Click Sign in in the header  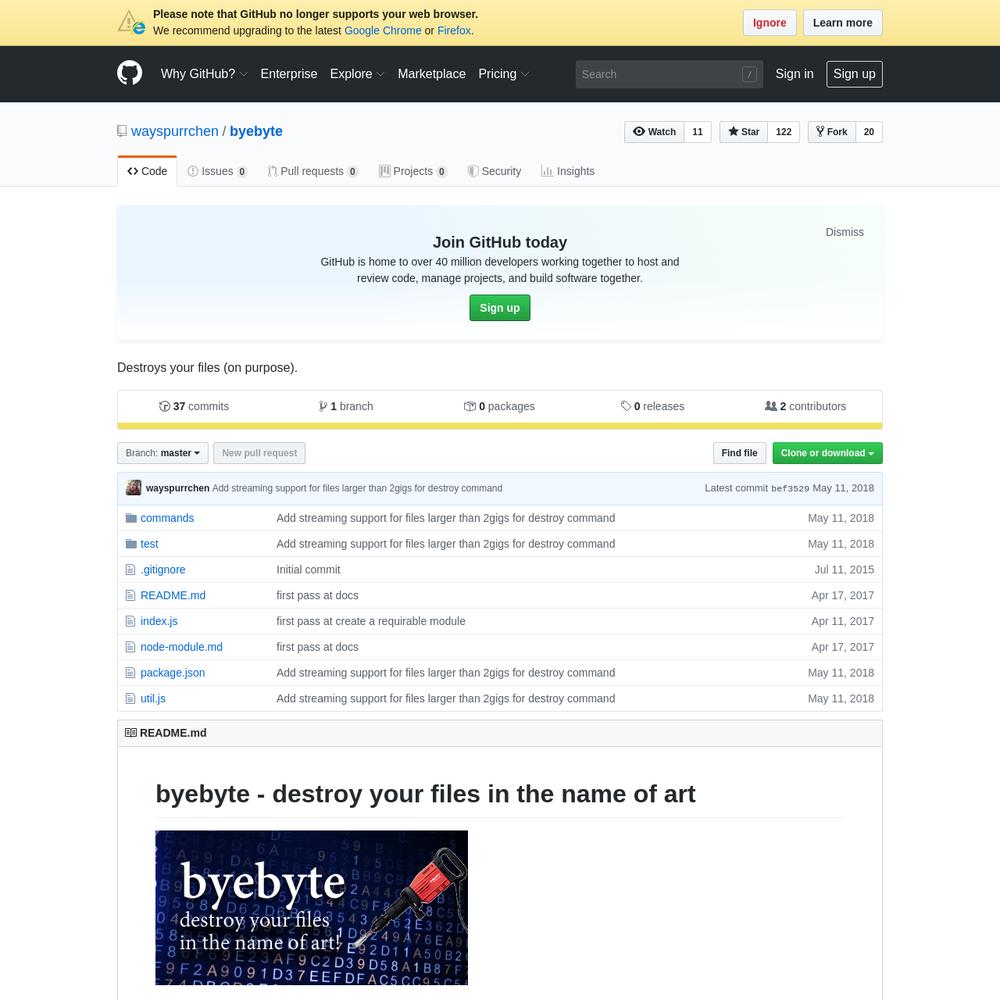coord(794,74)
